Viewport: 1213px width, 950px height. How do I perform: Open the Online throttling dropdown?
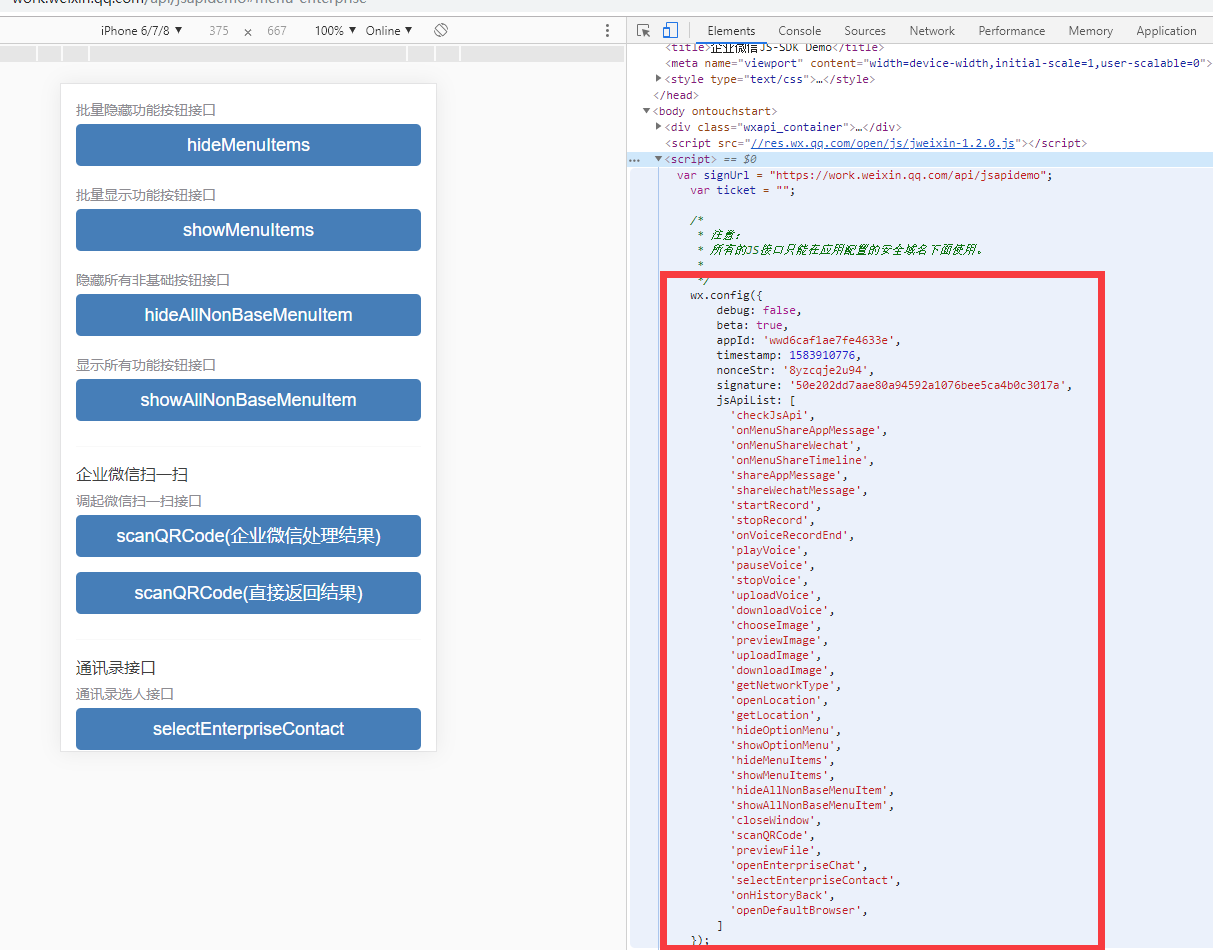[389, 31]
